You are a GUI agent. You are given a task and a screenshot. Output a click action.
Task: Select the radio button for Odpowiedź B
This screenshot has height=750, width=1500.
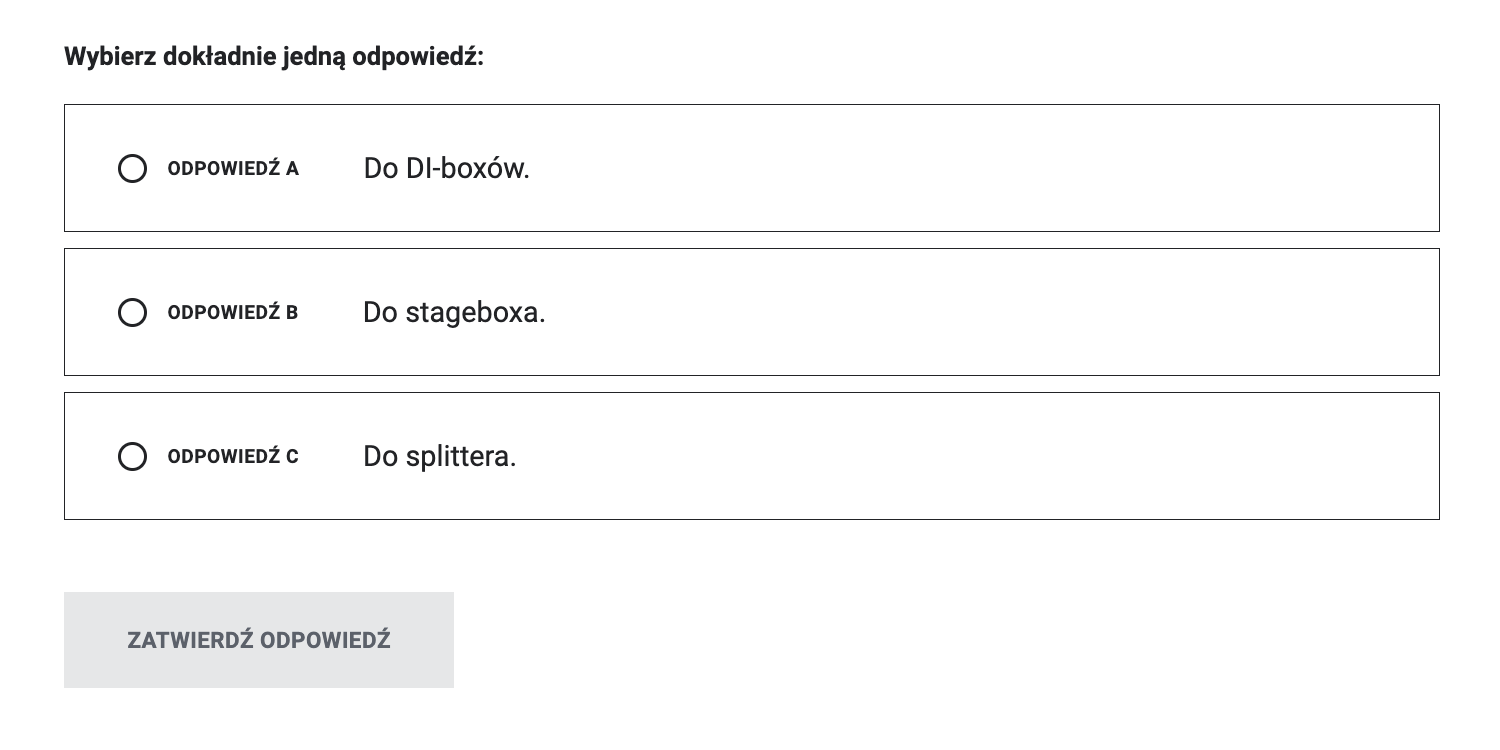(x=132, y=313)
